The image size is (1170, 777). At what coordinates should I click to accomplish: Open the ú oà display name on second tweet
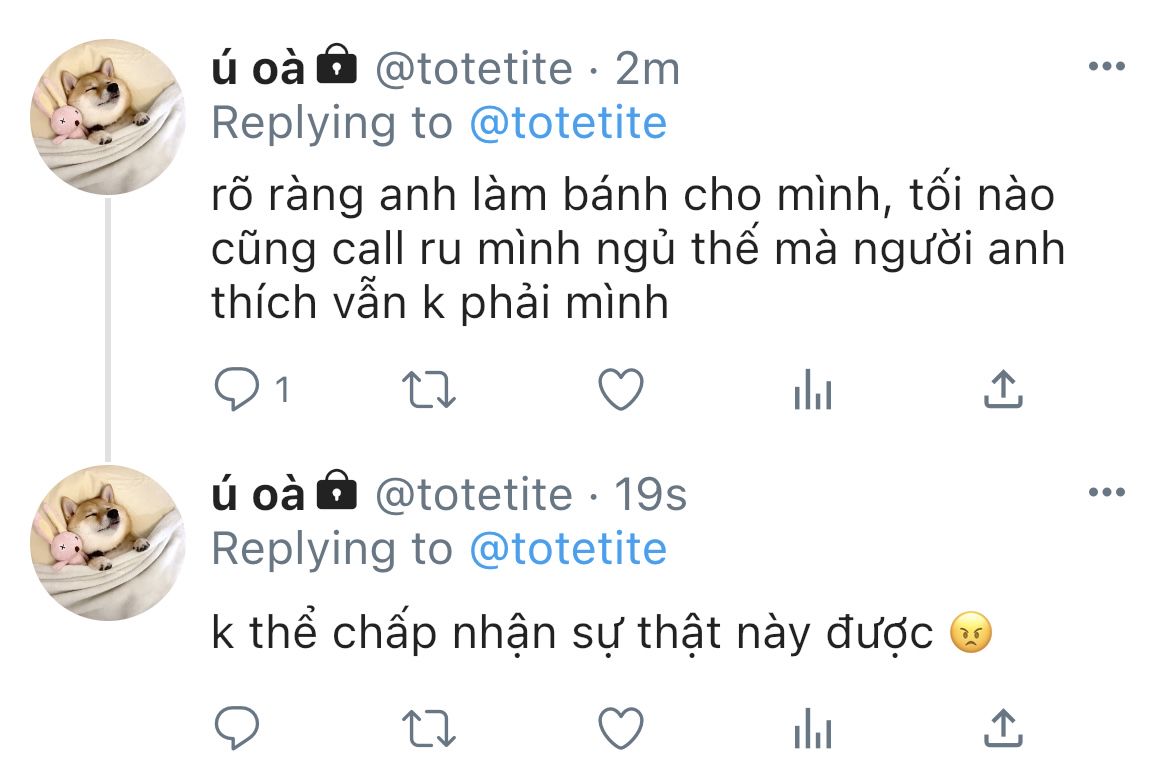[257, 494]
